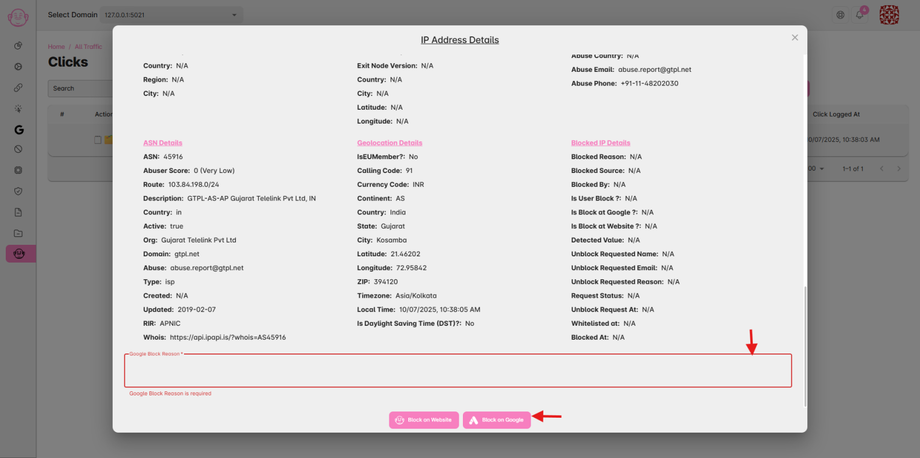This screenshot has height=458, width=920.
Task: Open the Google G sidebar icon
Action: (x=18, y=130)
